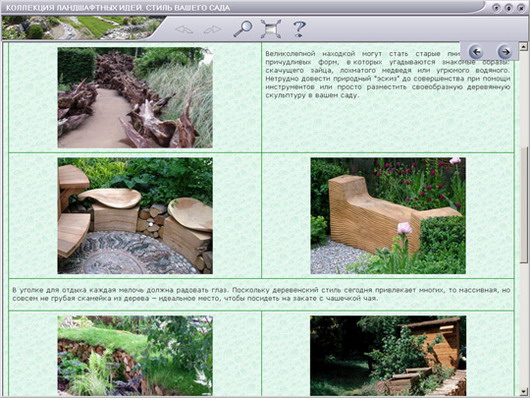Viewport: 530px width, 398px height.
Task: Click the window title bar text
Action: click(118, 7)
